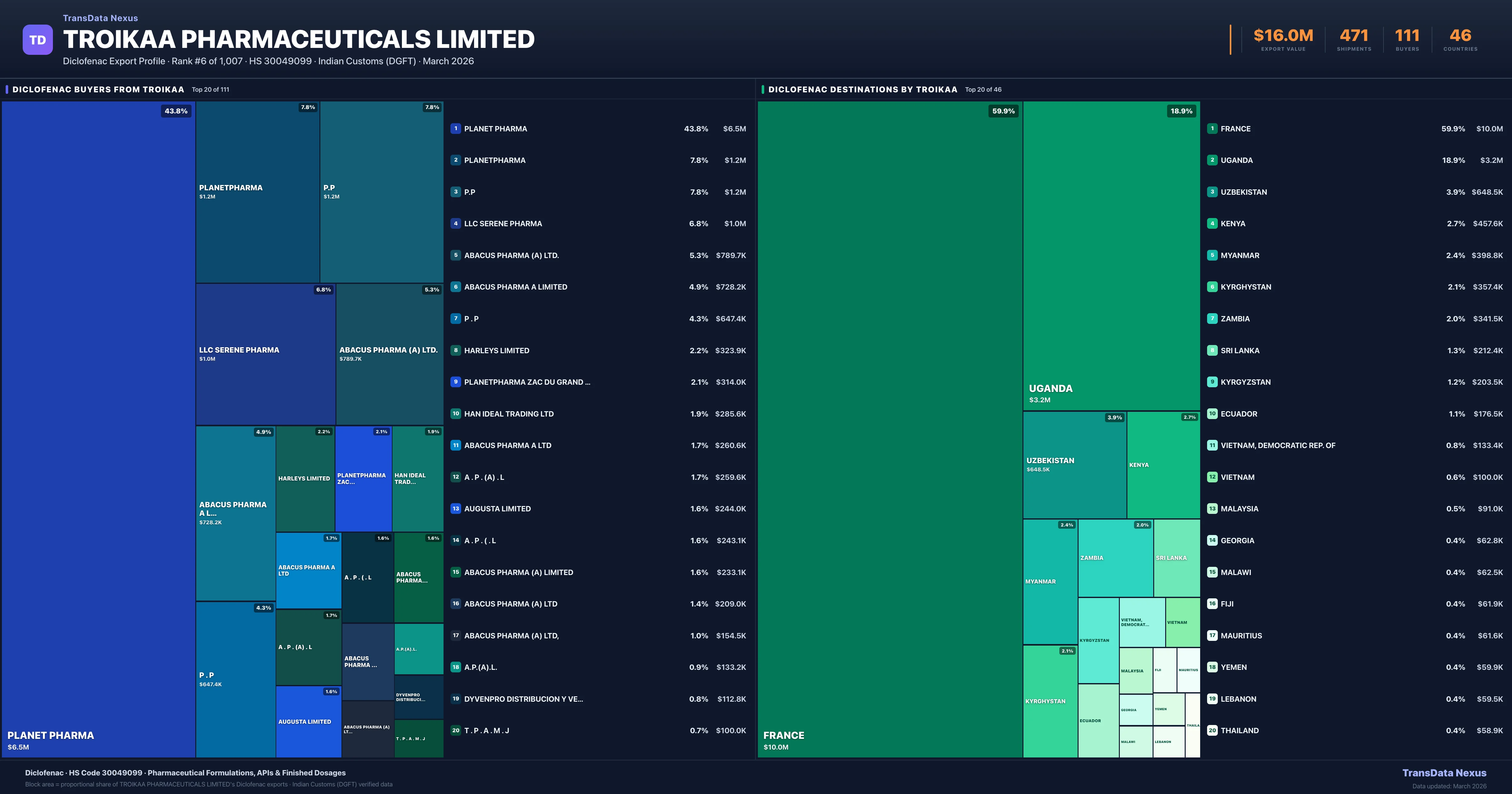Select the rank badge next to PLANET PHARMA
Viewport: 1512px width, 794px height.
(x=456, y=128)
